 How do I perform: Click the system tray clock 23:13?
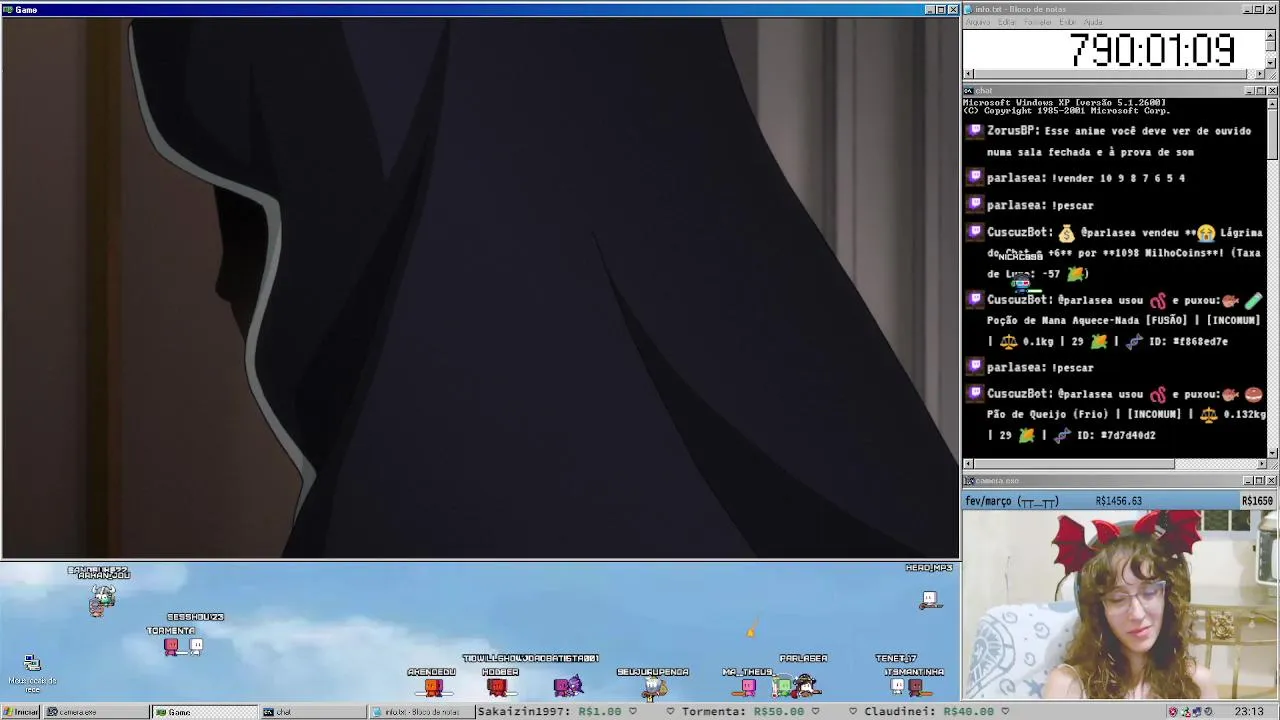(1249, 712)
